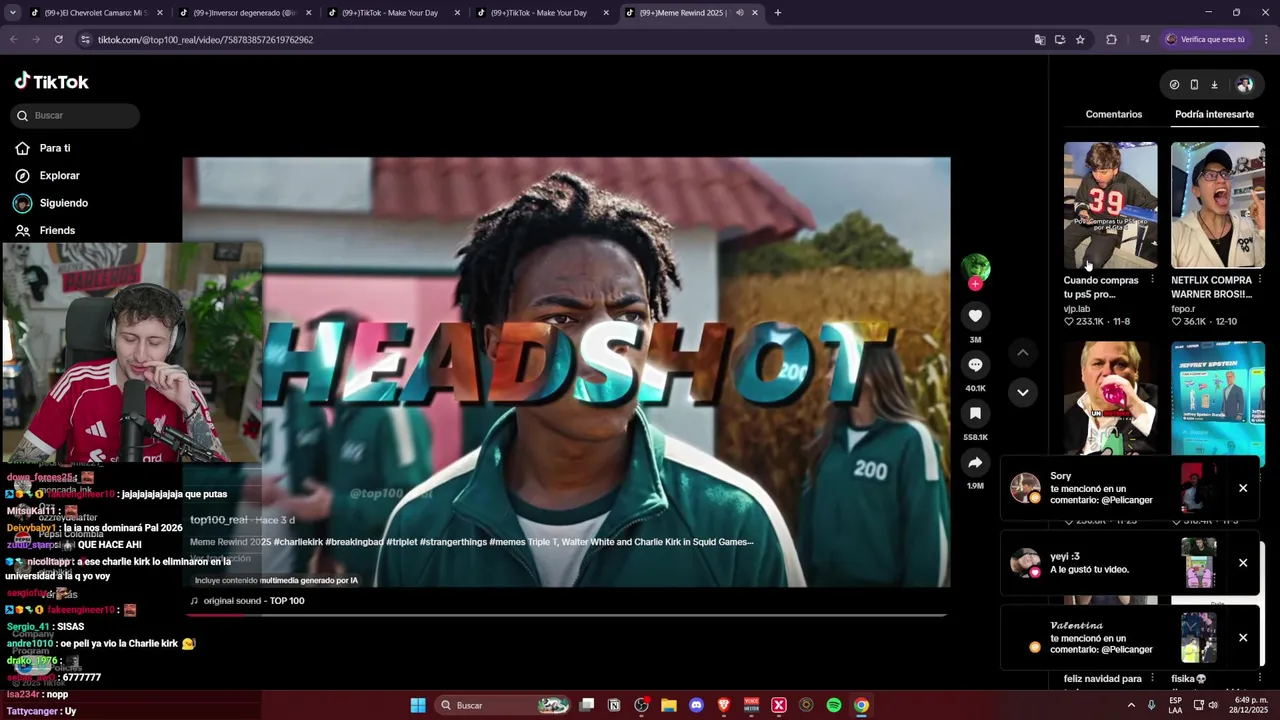Open the vjp.lab creator link
Image resolution: width=1280 pixels, height=720 pixels.
[x=1077, y=309]
